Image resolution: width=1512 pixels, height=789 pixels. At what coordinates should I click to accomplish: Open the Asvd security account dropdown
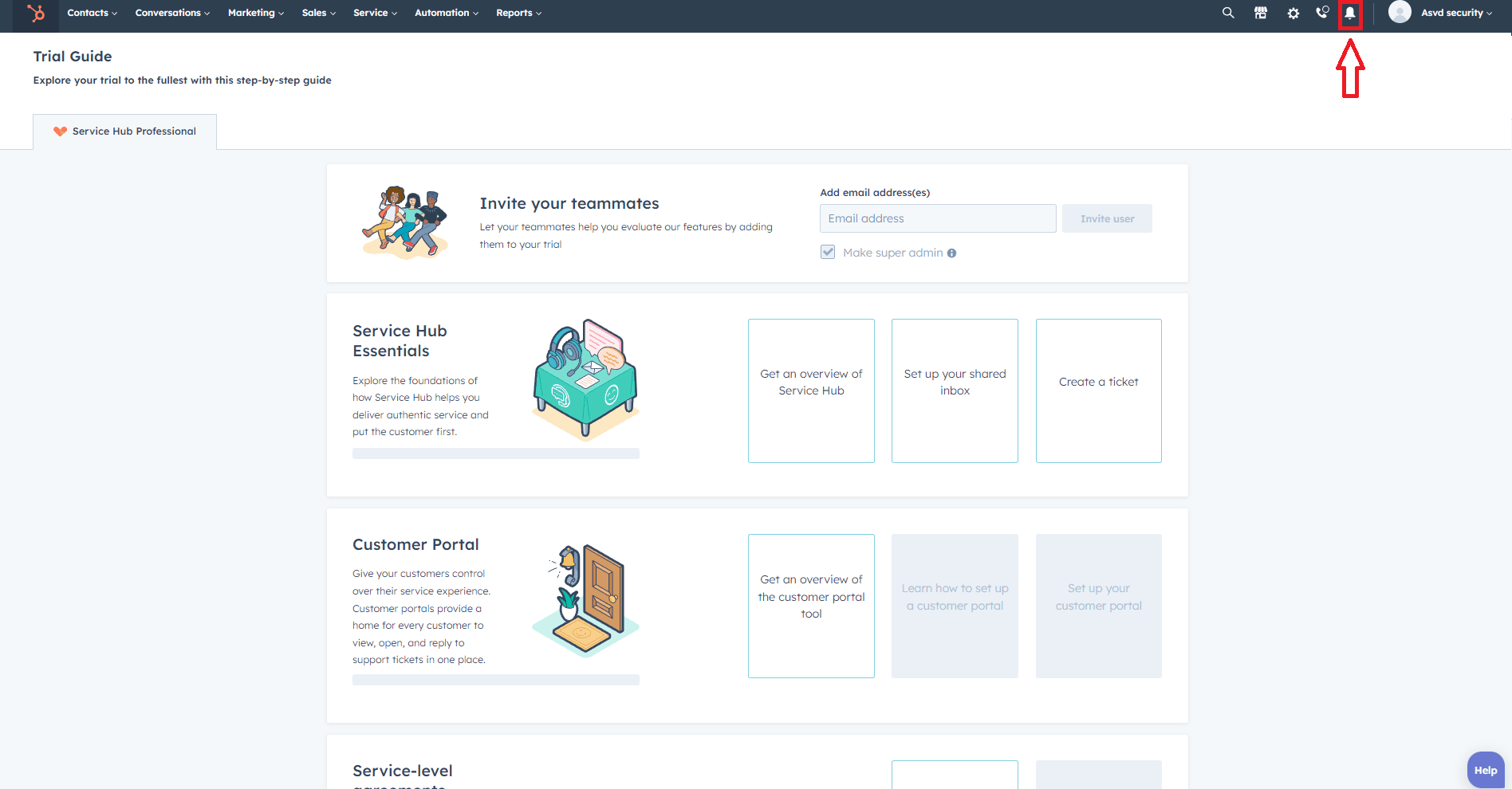[x=1456, y=13]
